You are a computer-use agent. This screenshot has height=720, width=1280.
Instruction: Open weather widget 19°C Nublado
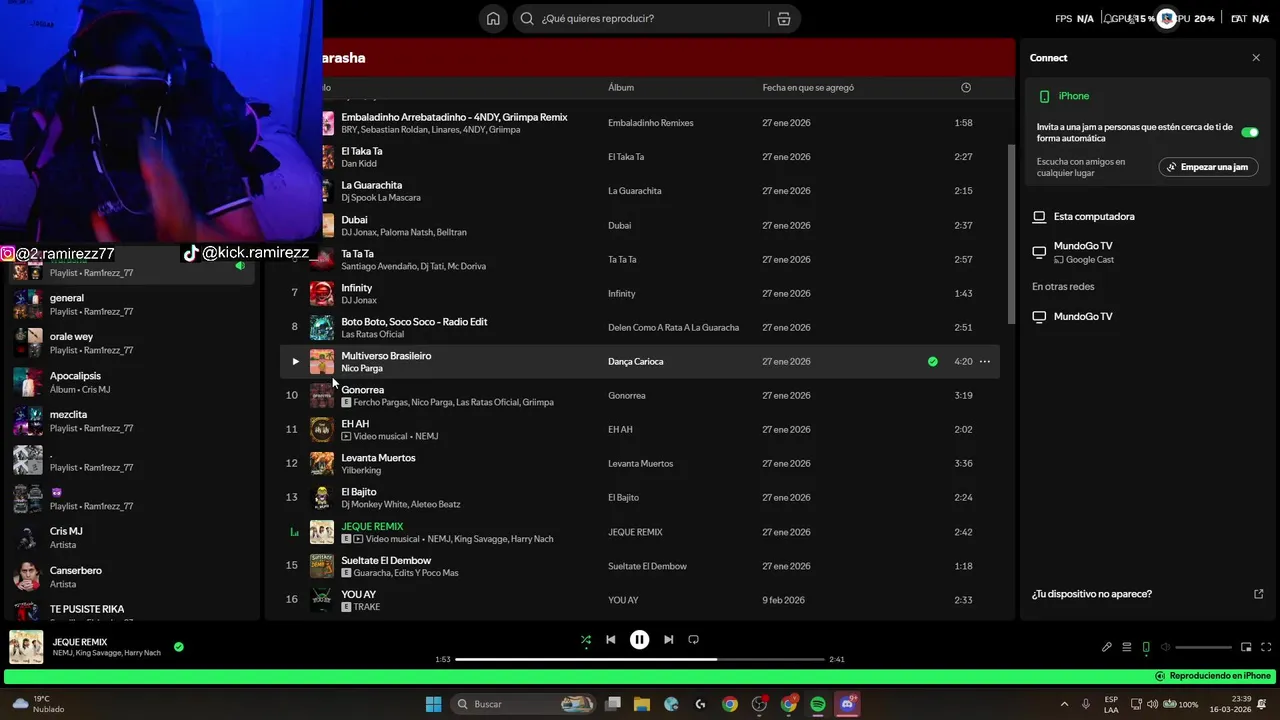coord(38,704)
